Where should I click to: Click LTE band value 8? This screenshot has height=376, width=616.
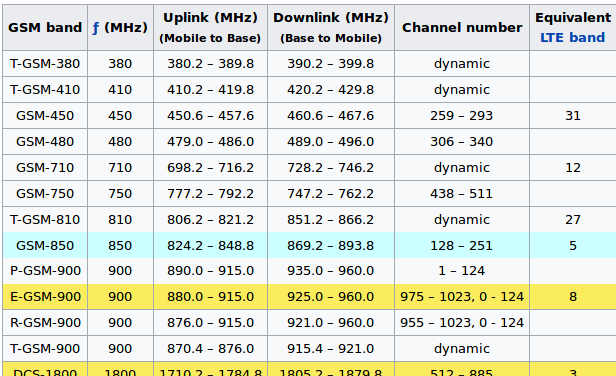click(573, 297)
